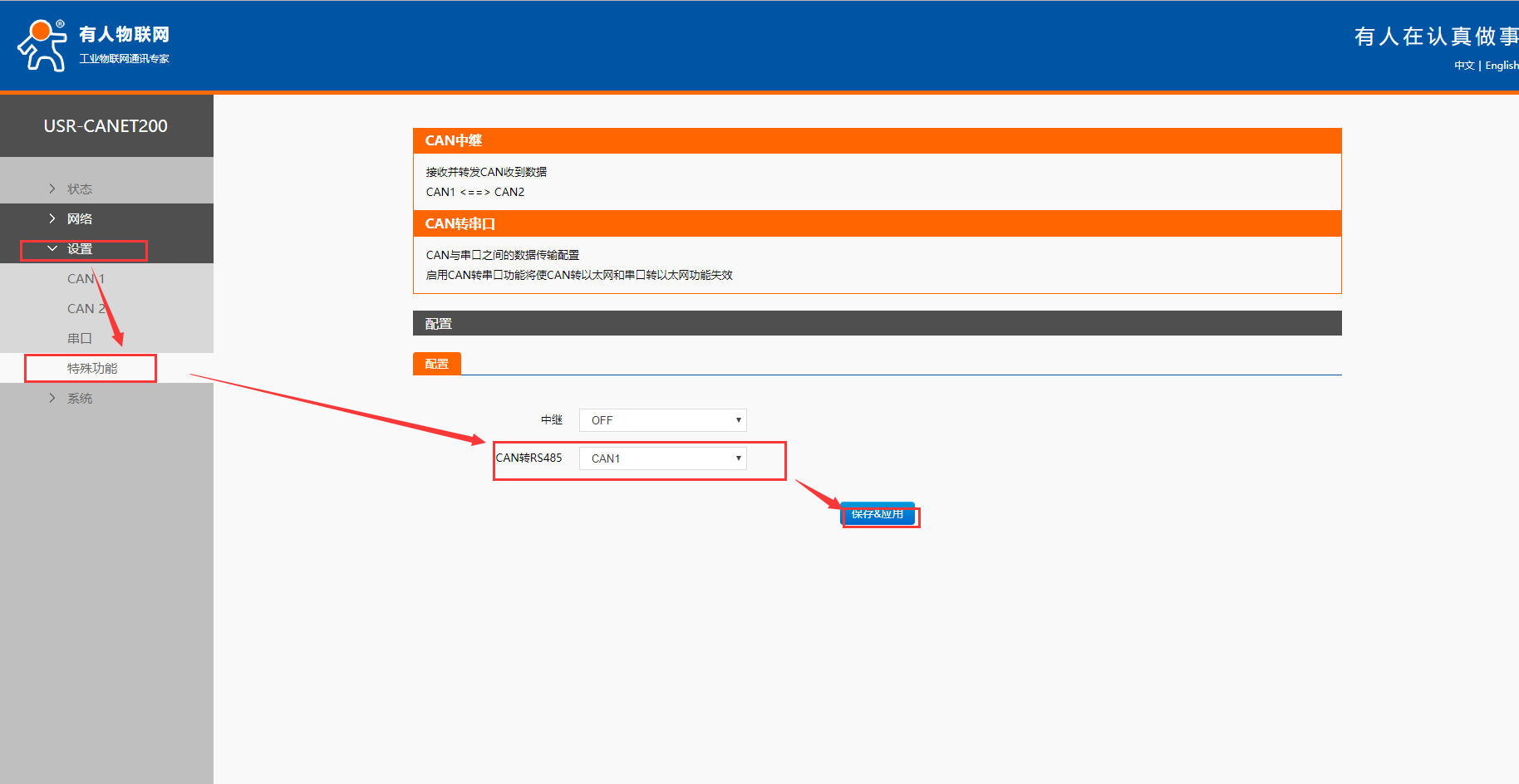Open the CAN转RS485 dropdown showing CAN1

pyautogui.click(x=662, y=458)
